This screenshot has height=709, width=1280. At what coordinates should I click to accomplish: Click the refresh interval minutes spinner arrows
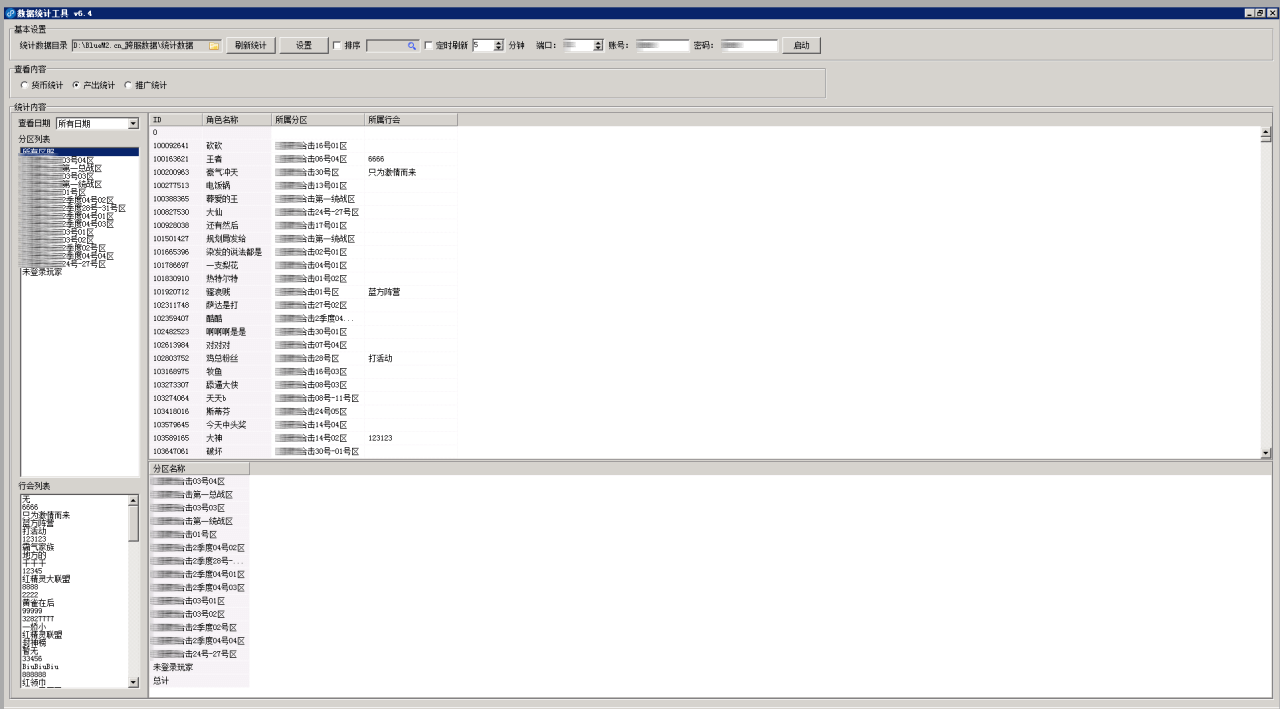[499, 46]
